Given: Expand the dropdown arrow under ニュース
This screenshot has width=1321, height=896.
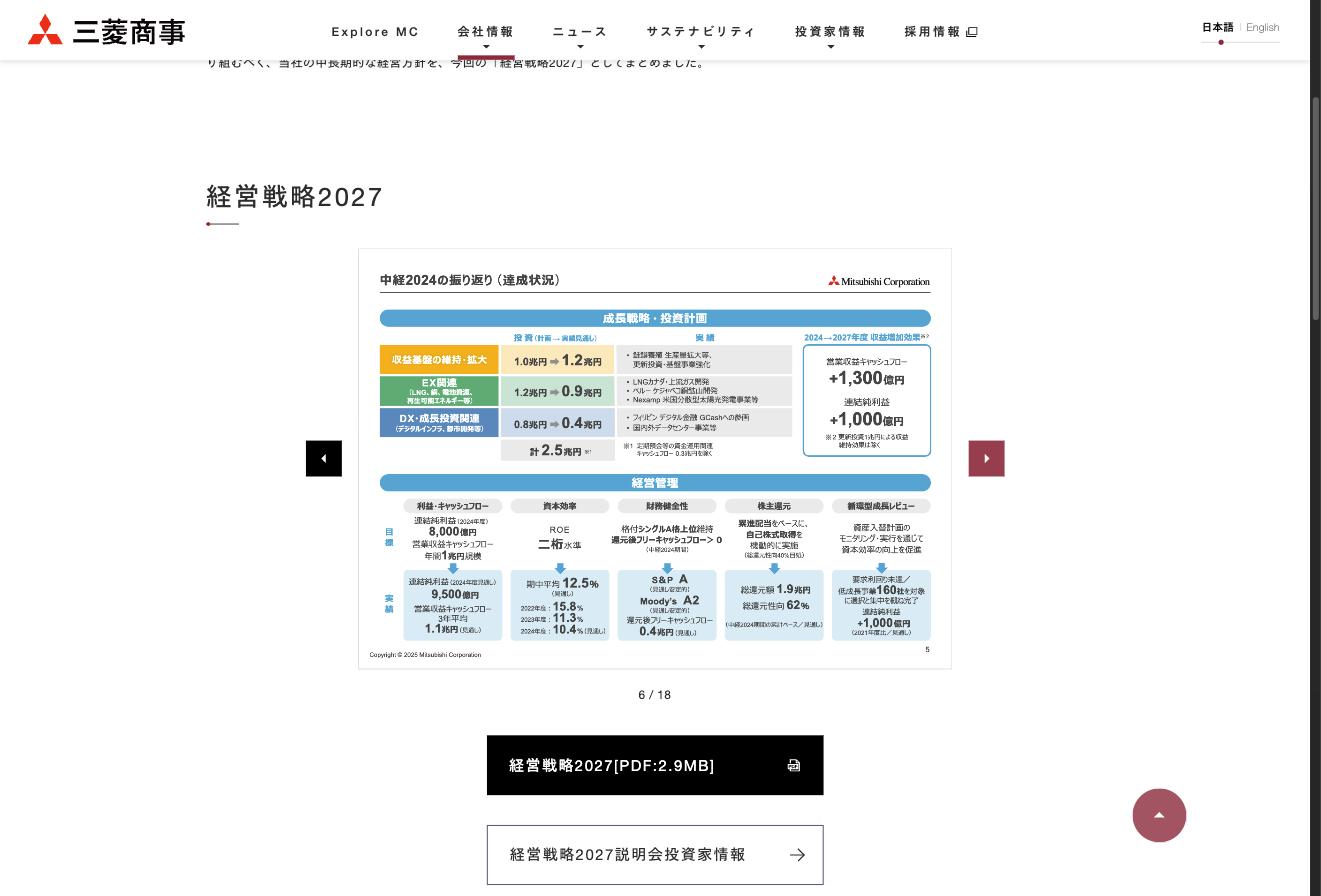Looking at the screenshot, I should pyautogui.click(x=580, y=47).
